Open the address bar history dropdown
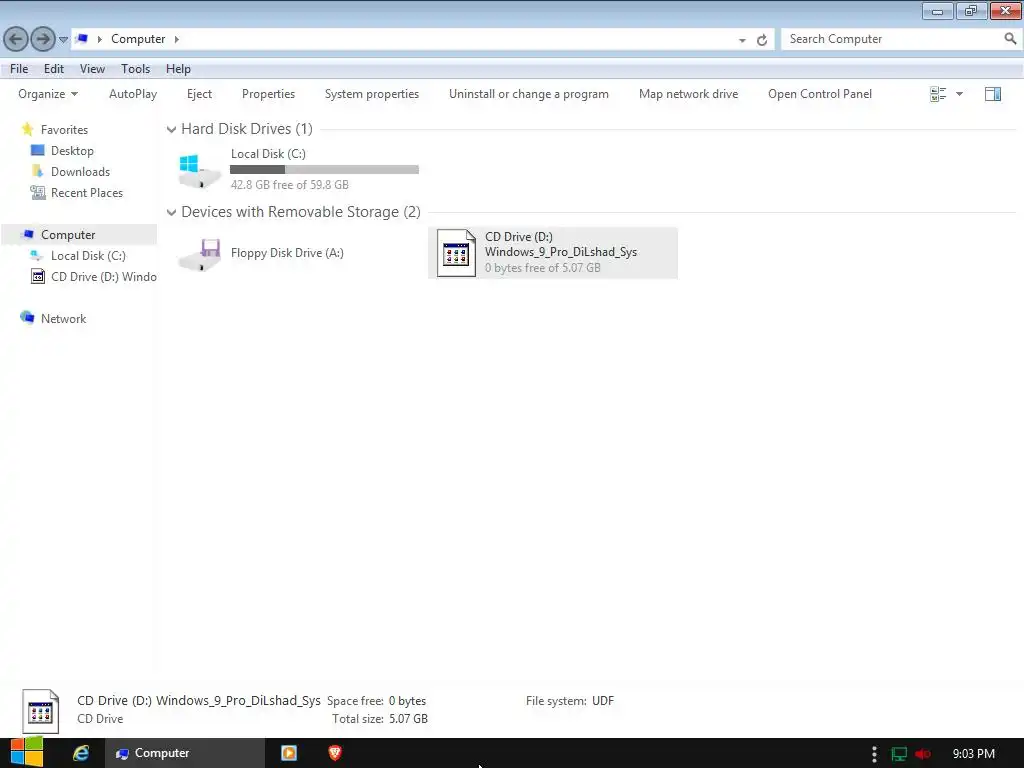This screenshot has width=1024, height=768. click(742, 40)
